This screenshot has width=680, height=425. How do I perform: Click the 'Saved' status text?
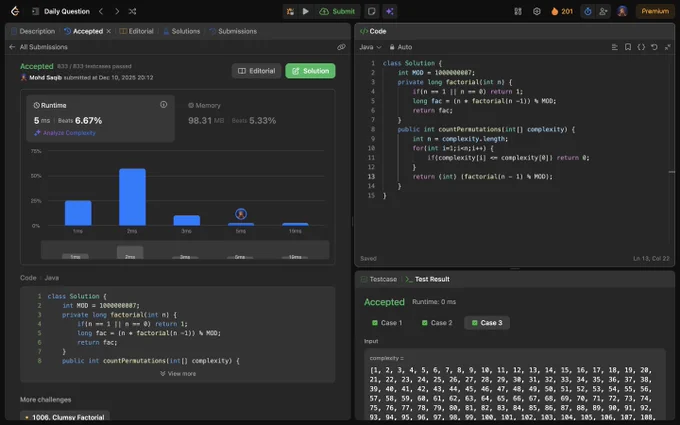pos(368,258)
